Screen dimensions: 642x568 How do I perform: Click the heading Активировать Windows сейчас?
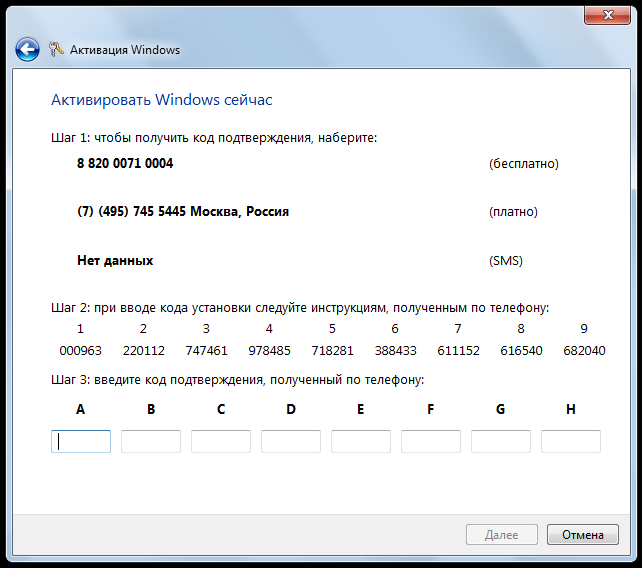point(161,100)
